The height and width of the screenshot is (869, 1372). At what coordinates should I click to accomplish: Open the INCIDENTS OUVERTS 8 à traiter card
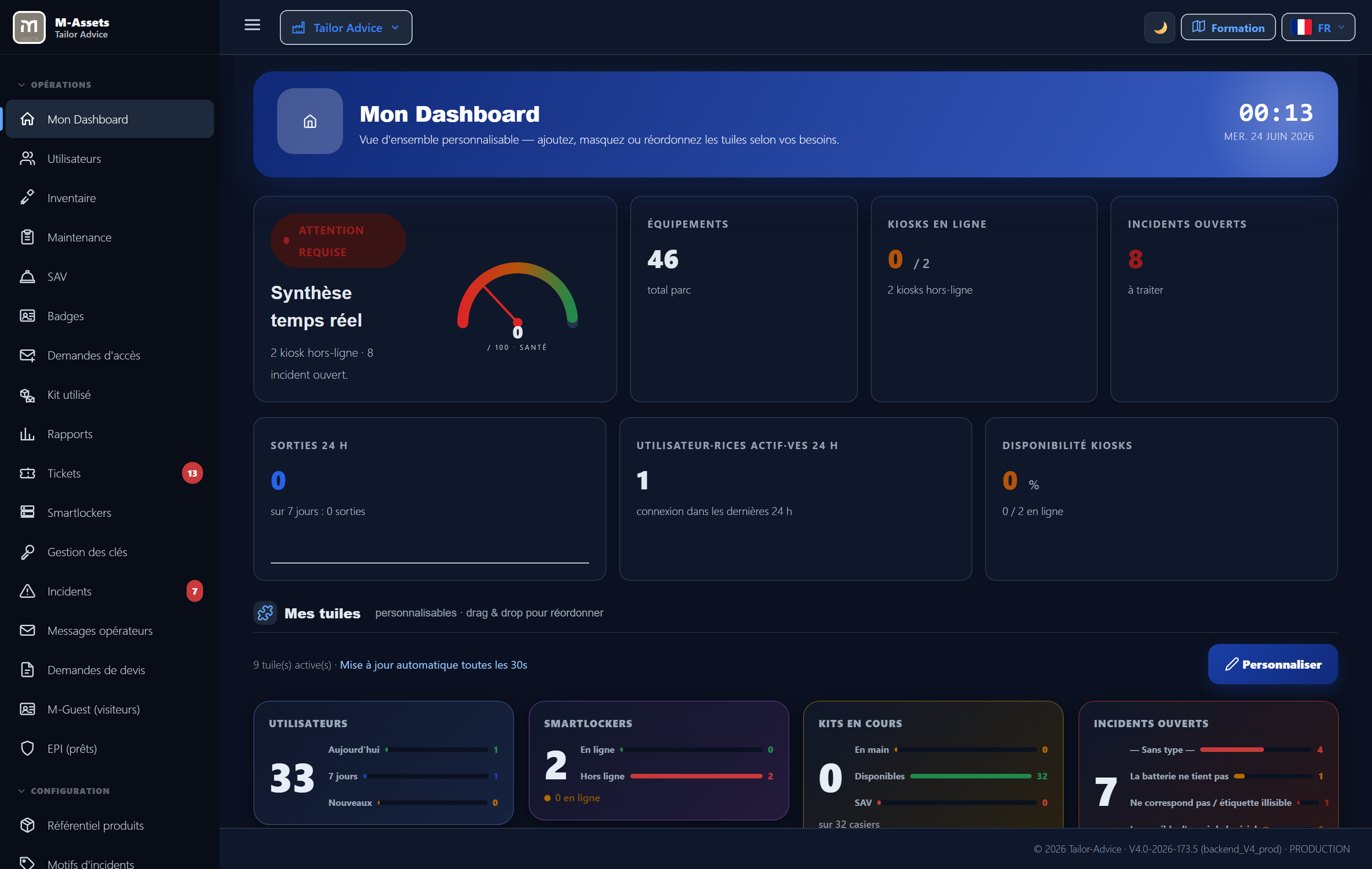(1224, 299)
